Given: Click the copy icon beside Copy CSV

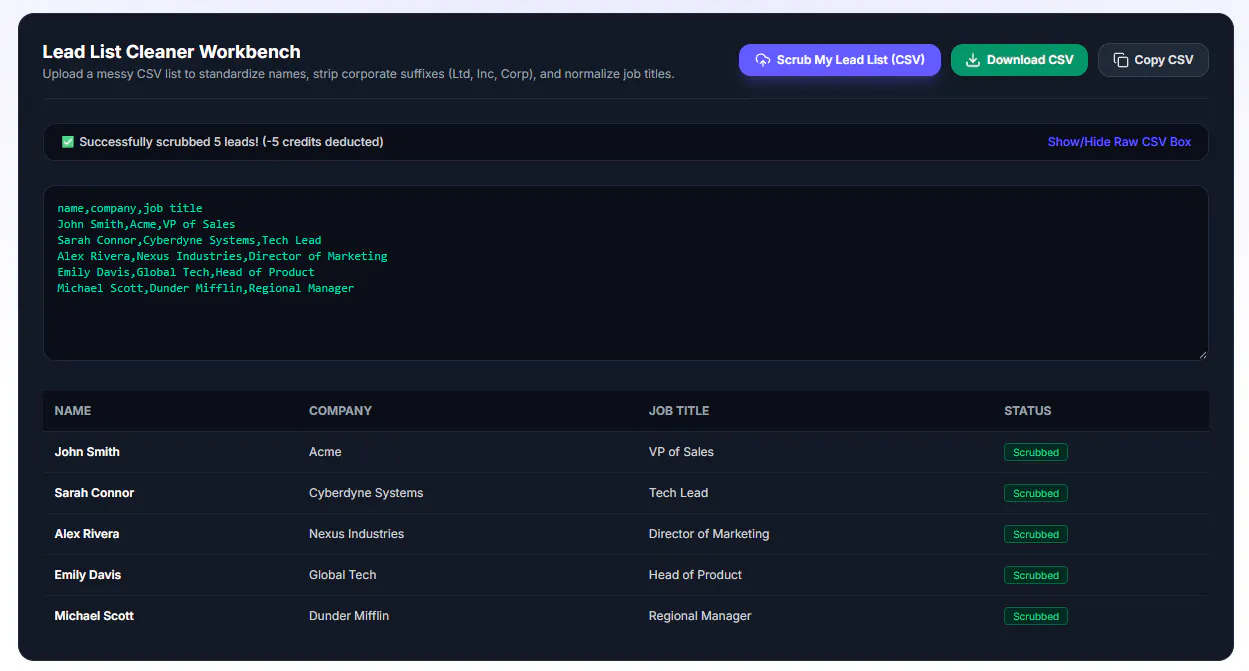Looking at the screenshot, I should pos(1120,60).
